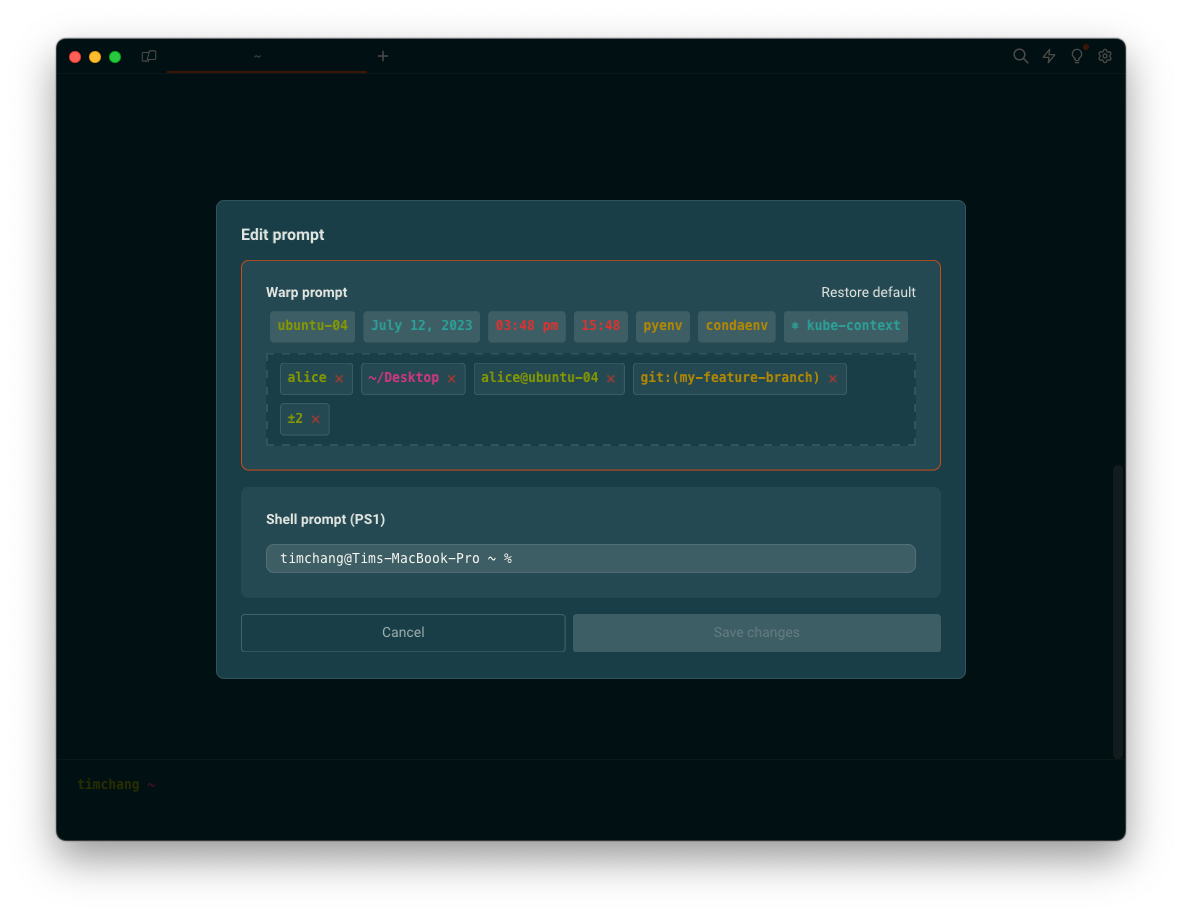This screenshot has height=915, width=1182.
Task: Select the ~ terminal tab
Action: 267,57
